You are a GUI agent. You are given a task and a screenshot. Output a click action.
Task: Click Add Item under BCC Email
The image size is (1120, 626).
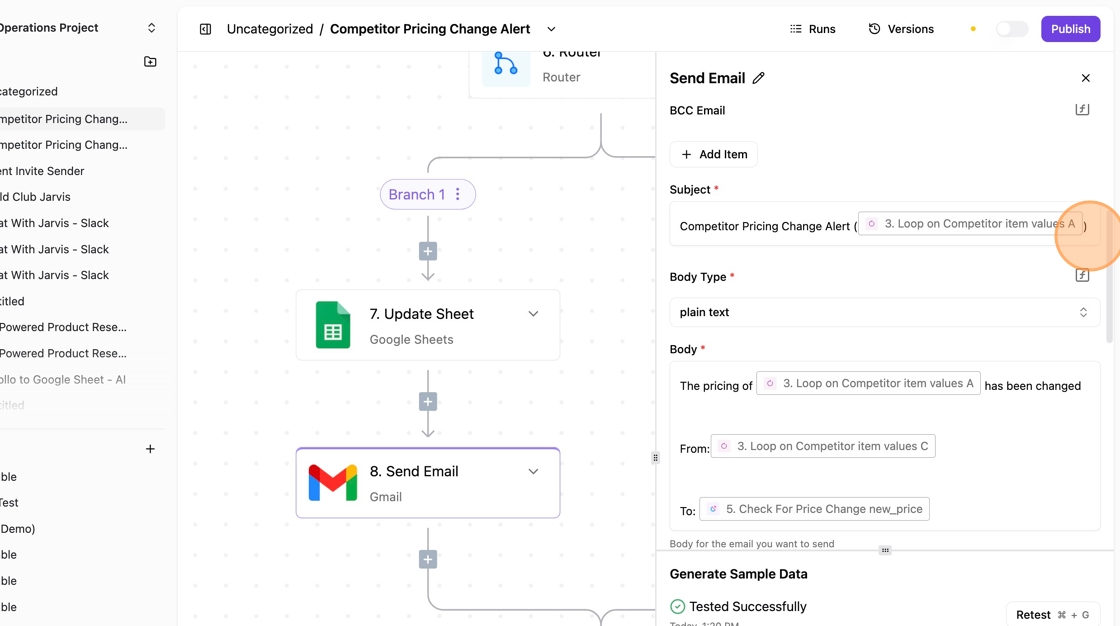point(714,154)
